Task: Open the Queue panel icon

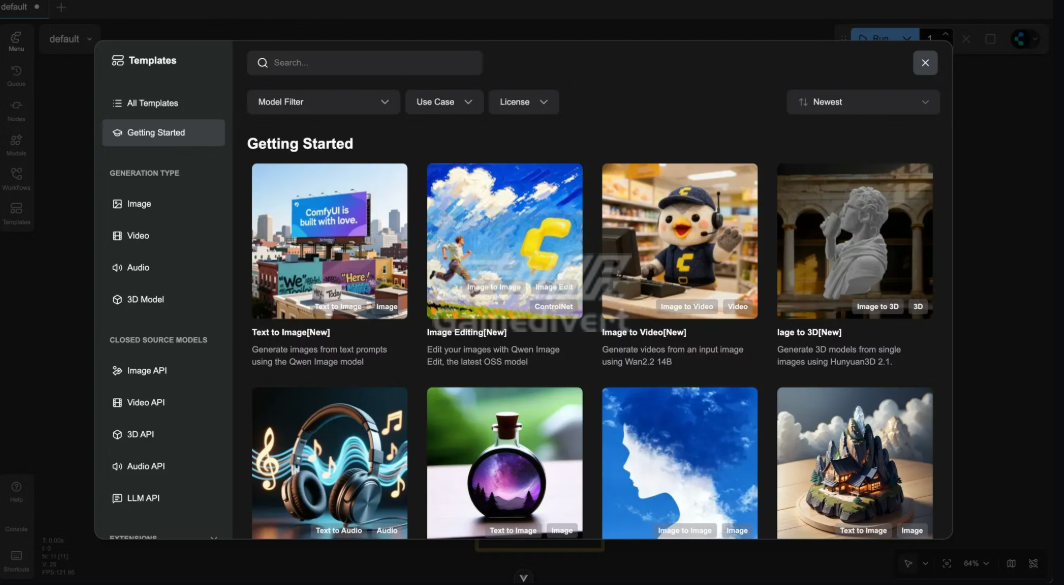Action: pyautogui.click(x=16, y=75)
